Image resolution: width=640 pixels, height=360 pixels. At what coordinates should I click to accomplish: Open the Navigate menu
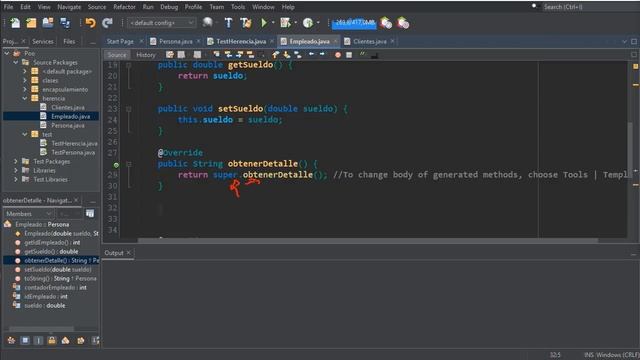click(69, 7)
